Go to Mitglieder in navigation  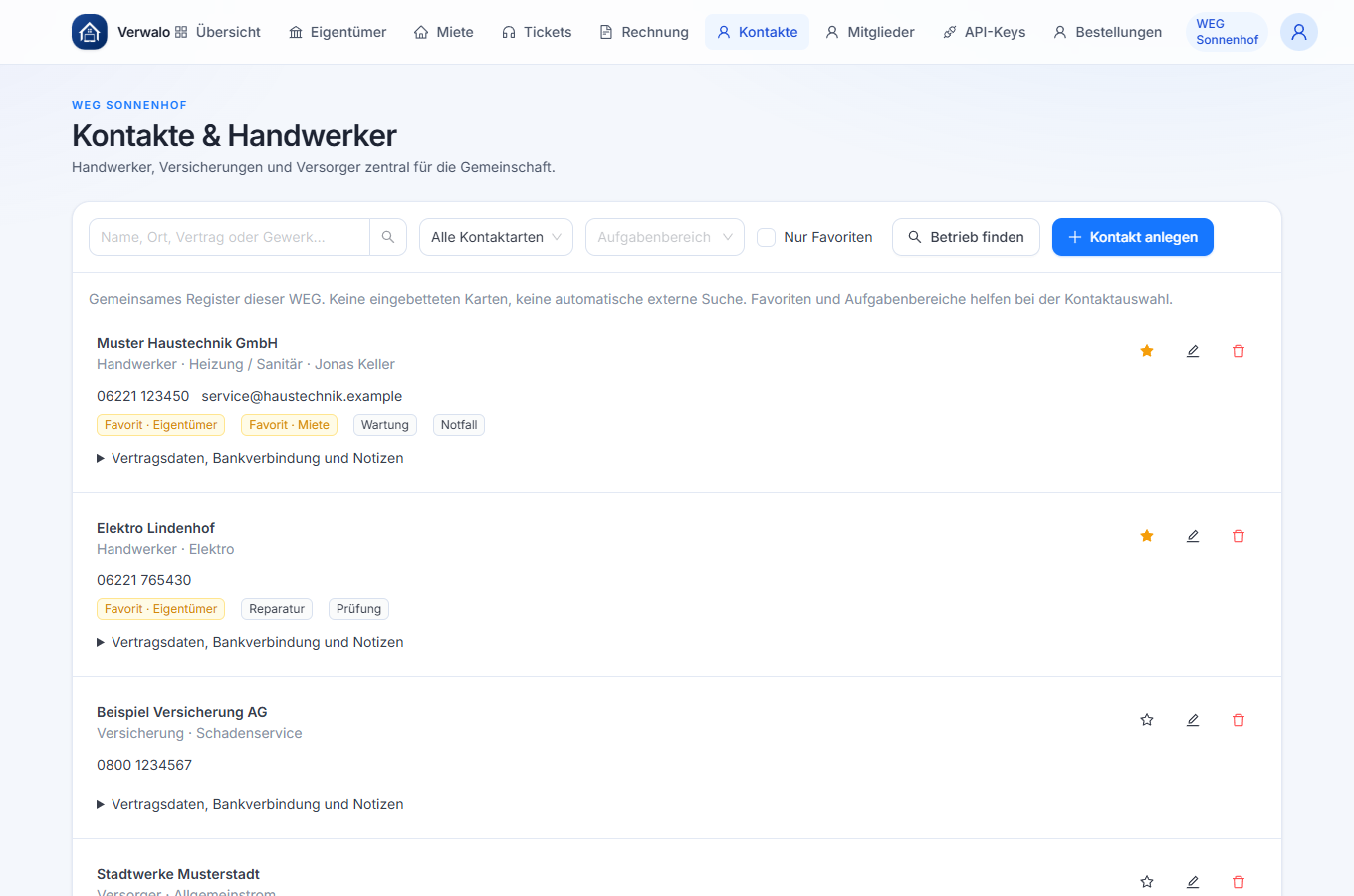[x=870, y=32]
